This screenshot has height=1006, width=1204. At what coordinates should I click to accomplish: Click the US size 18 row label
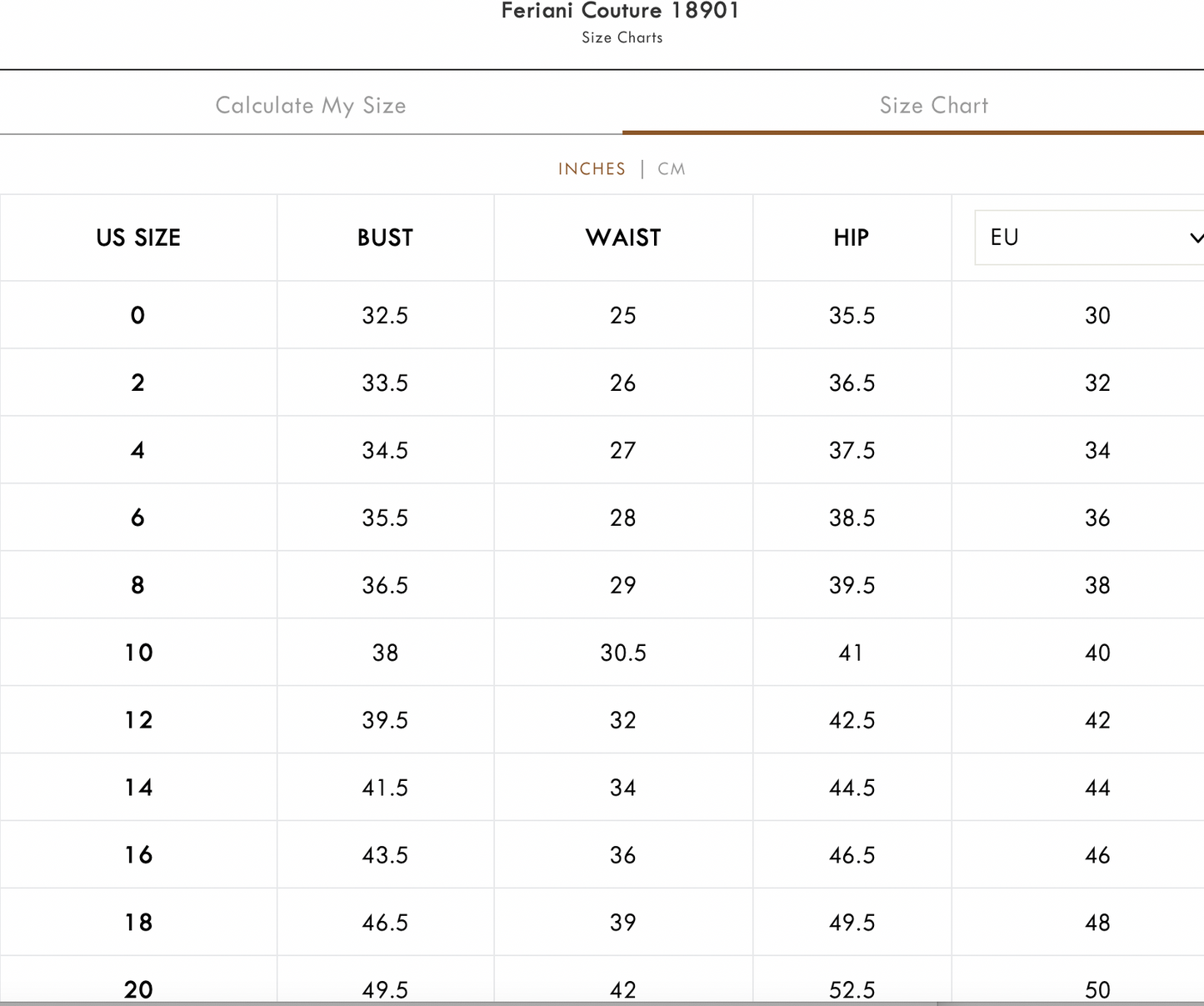138,923
